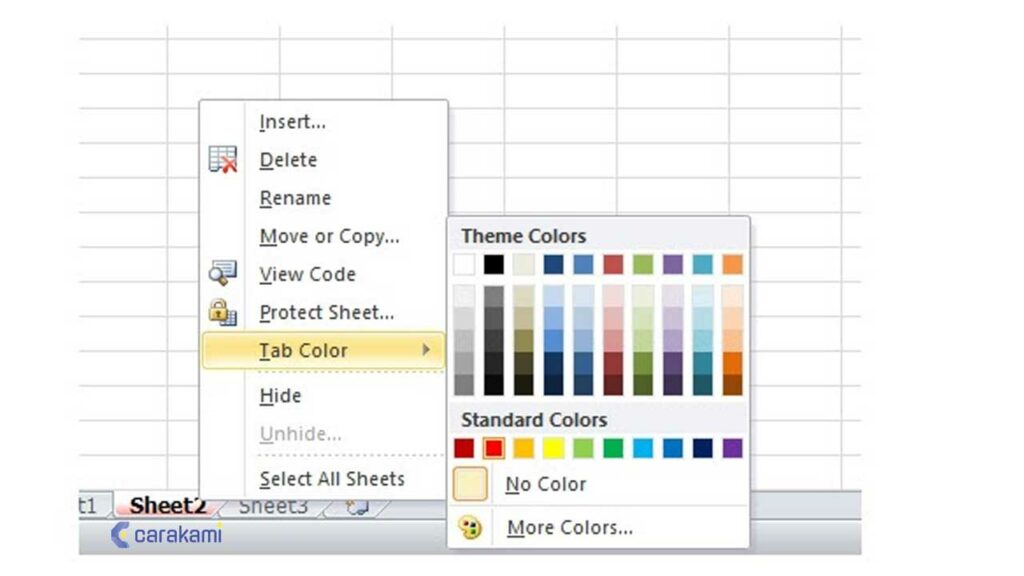Select the View Code magnifying glass icon
This screenshot has width=1024, height=576.
coord(222,273)
